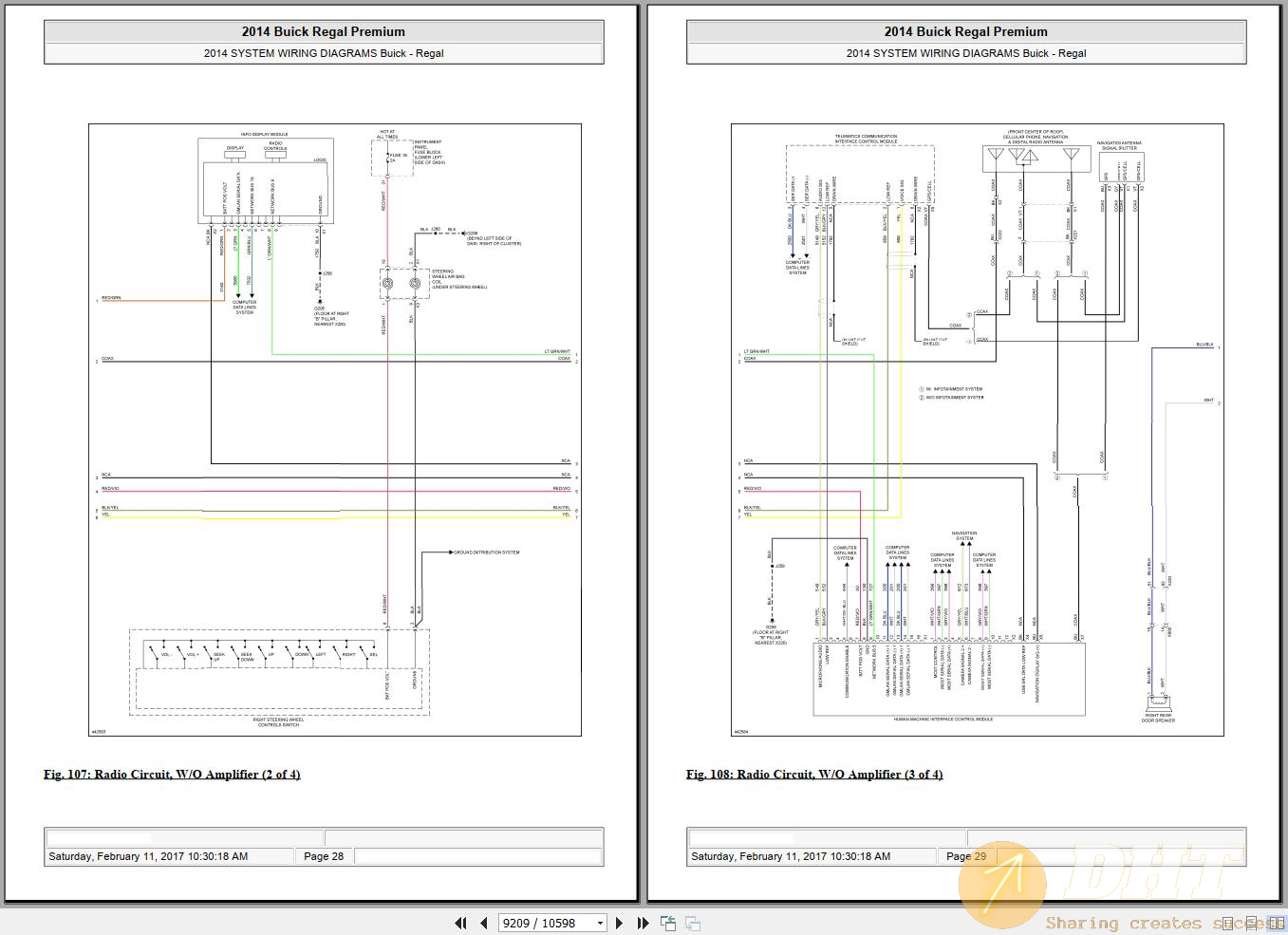Click Ground Distribution System label in left diagram
Screen dimensions: 1288x935
click(486, 552)
